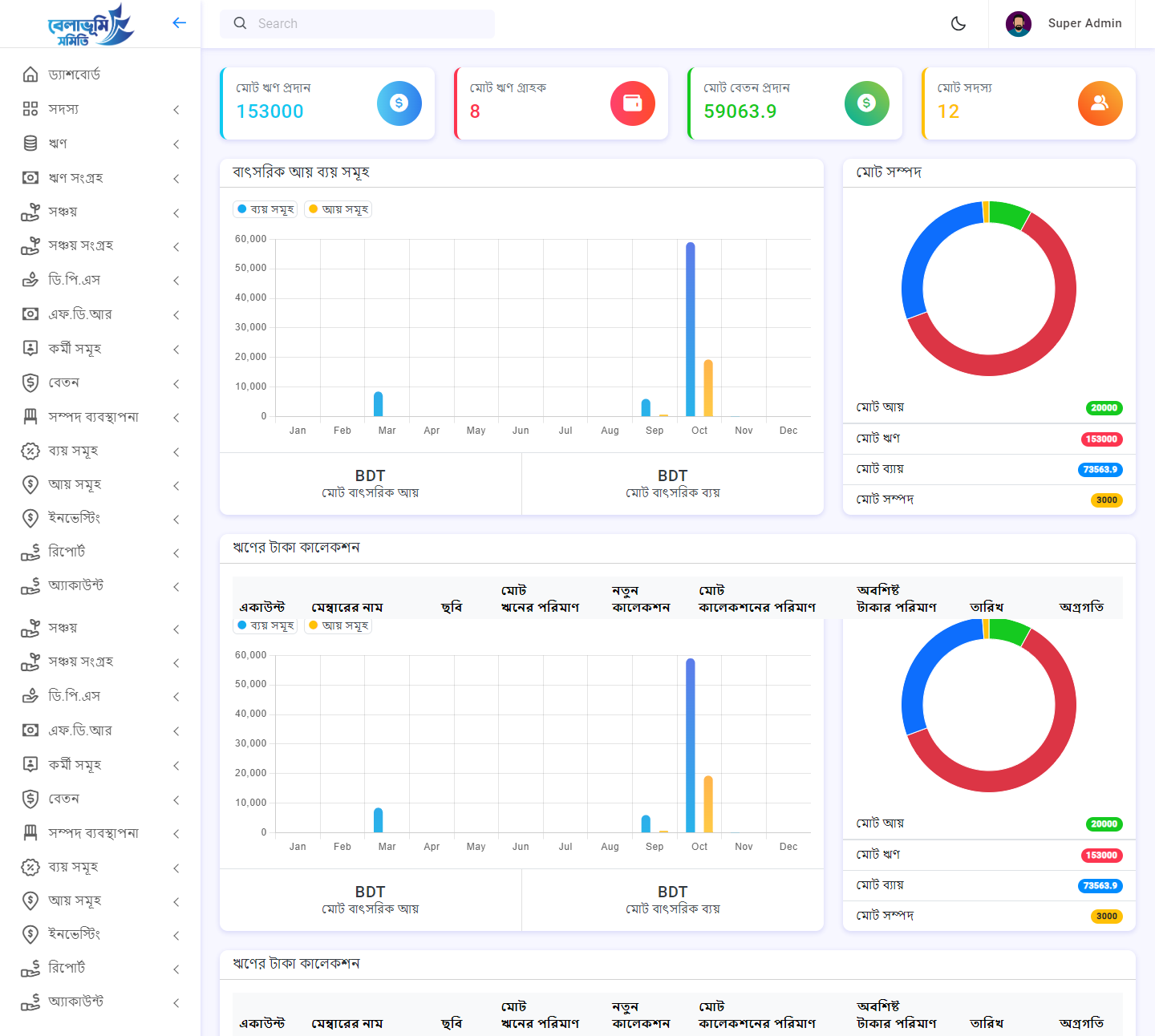Click the value 59063.9 on মোট বেতন প্রদান card
Viewport: 1155px width, 1036px height.
pos(740,111)
